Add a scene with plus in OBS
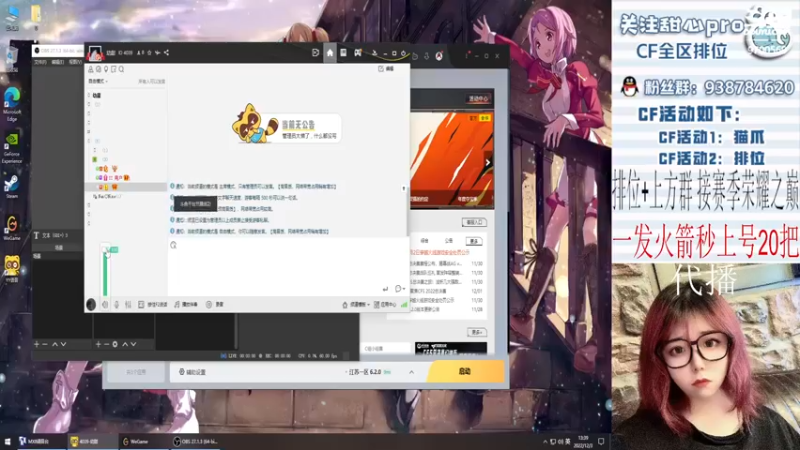 pos(36,344)
